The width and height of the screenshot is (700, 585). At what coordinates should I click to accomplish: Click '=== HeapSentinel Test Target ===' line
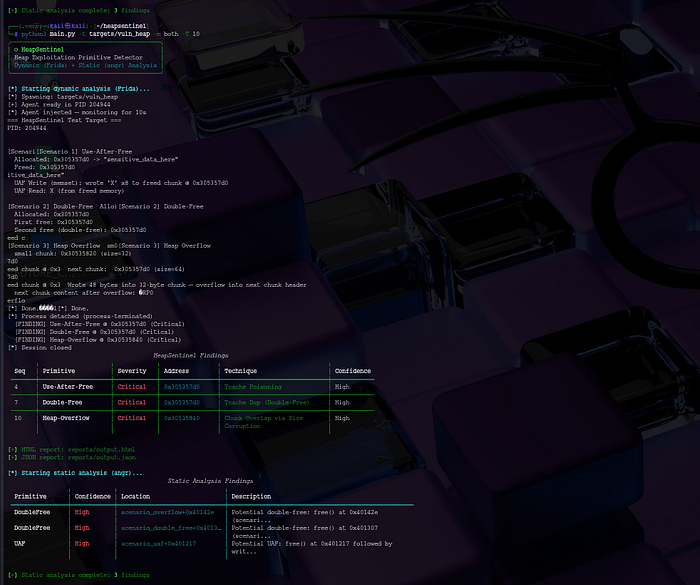click(64, 120)
